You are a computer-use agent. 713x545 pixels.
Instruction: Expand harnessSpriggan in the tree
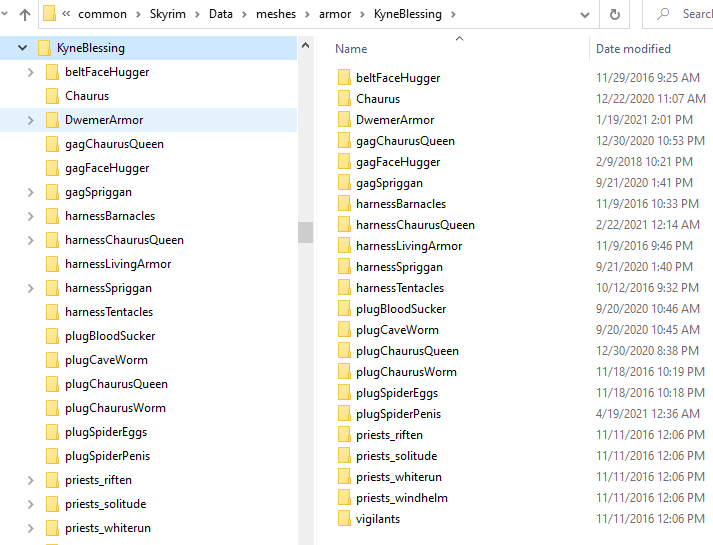click(x=30, y=288)
